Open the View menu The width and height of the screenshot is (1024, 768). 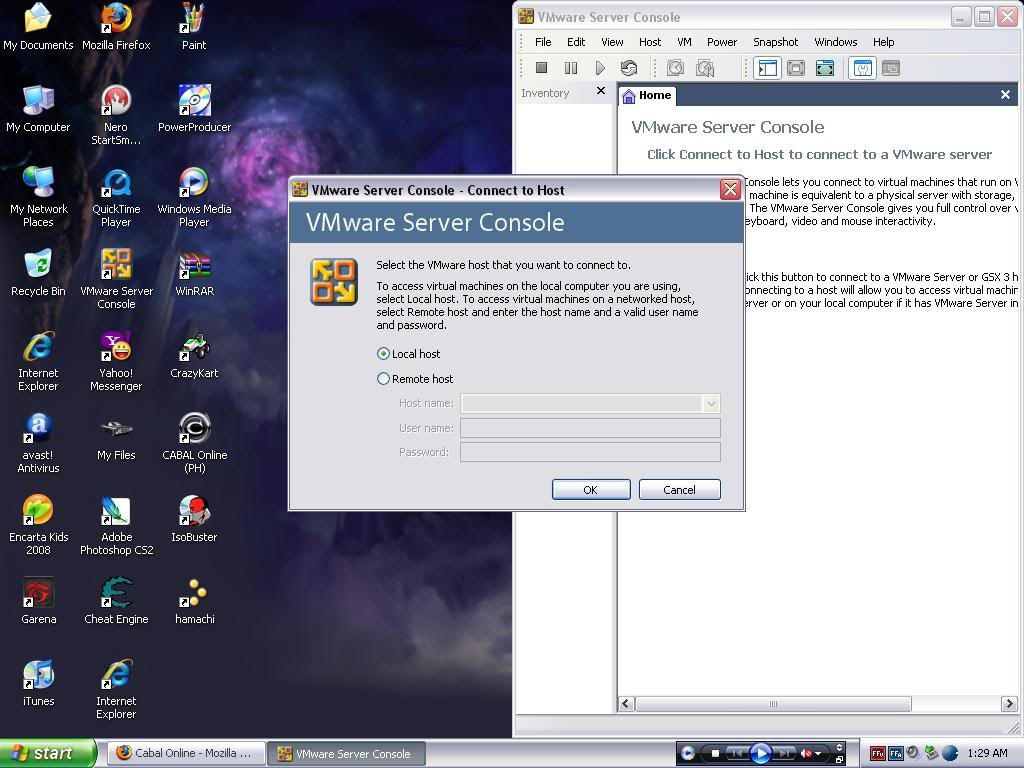click(612, 42)
